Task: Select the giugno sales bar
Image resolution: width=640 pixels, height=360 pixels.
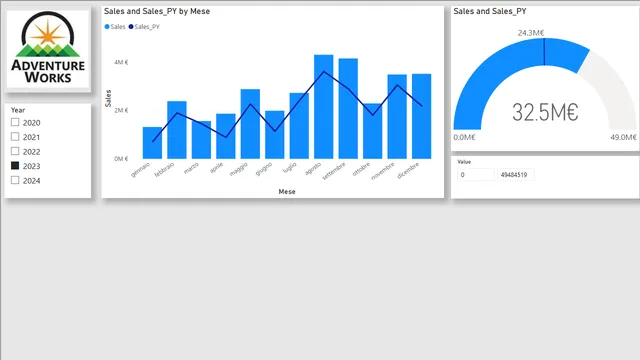Action: tap(275, 135)
